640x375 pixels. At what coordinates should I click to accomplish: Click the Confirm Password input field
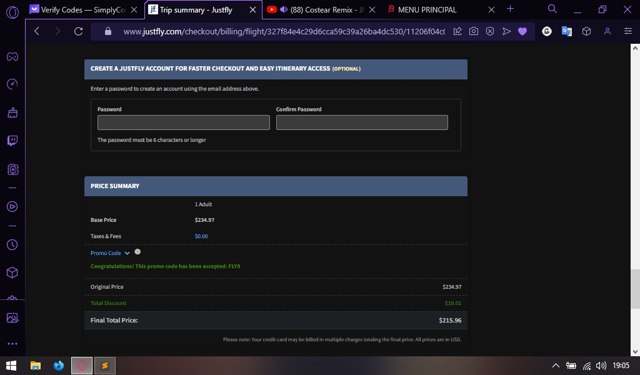(x=362, y=122)
